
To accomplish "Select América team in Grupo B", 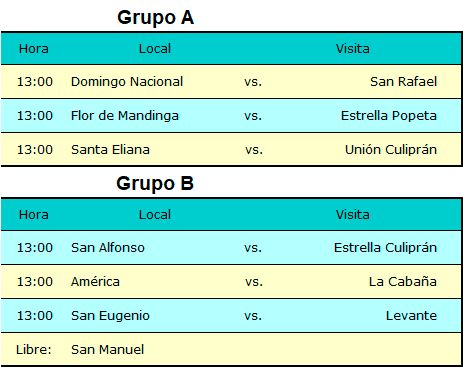I will (95, 282).
